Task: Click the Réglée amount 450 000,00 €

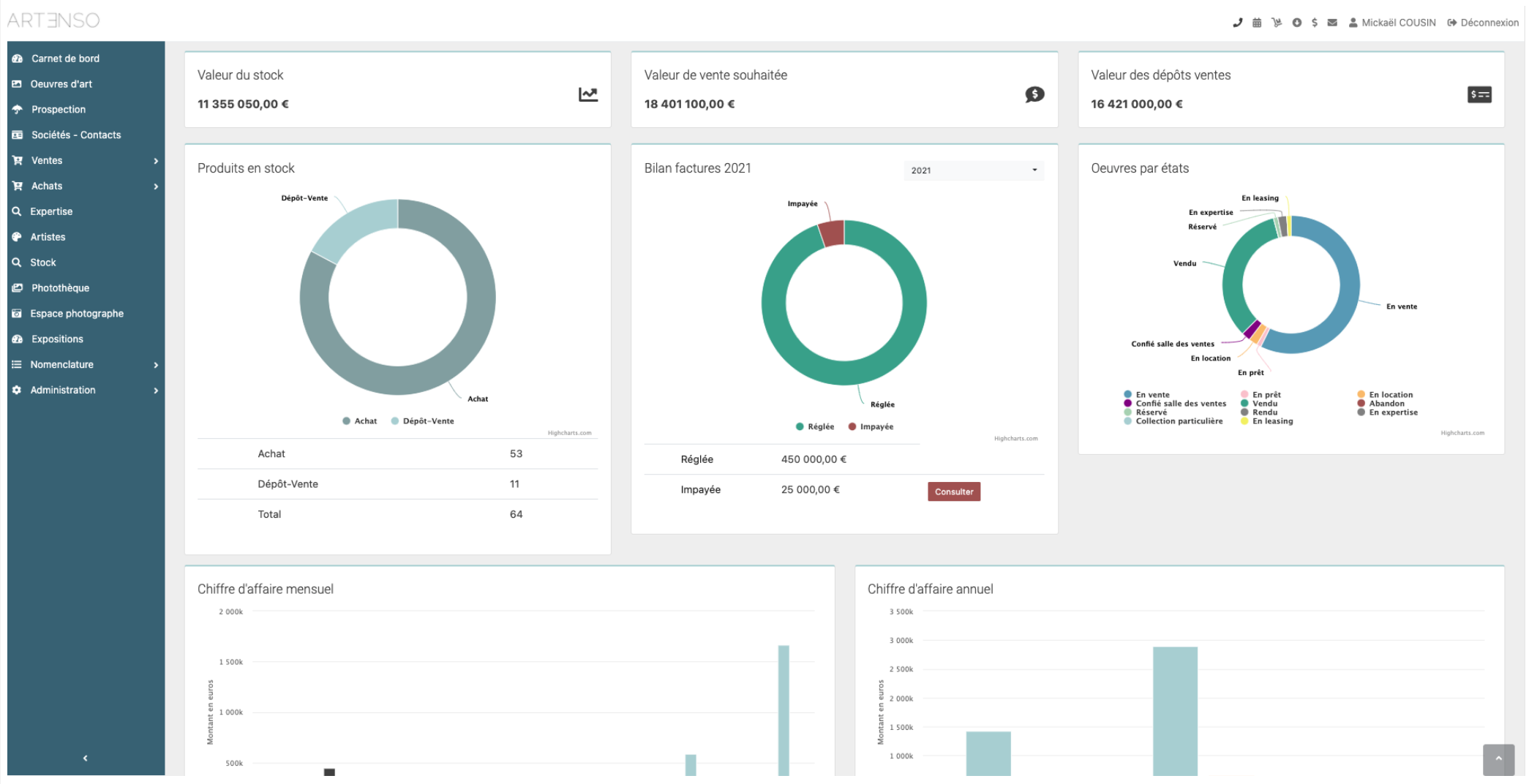Action: click(814, 459)
